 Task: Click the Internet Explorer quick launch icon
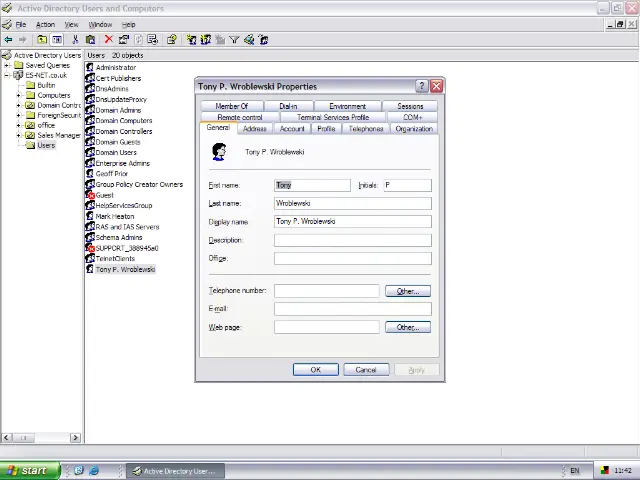(94, 471)
